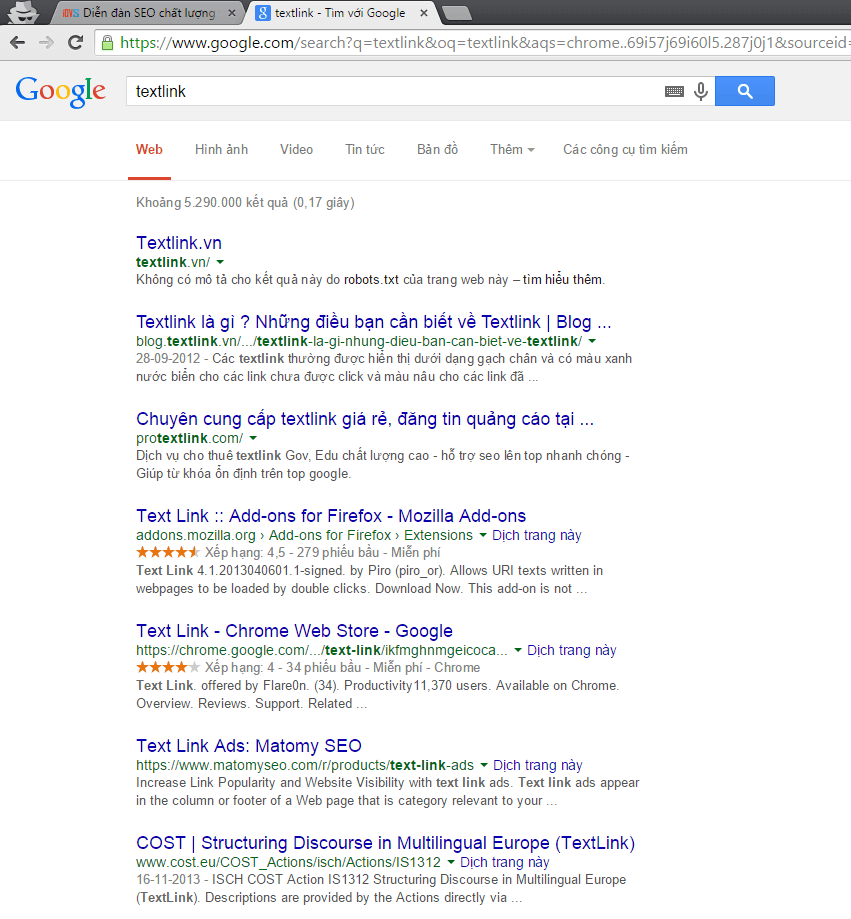
Task: Expand the Thêm dropdown menu
Action: tap(512, 149)
